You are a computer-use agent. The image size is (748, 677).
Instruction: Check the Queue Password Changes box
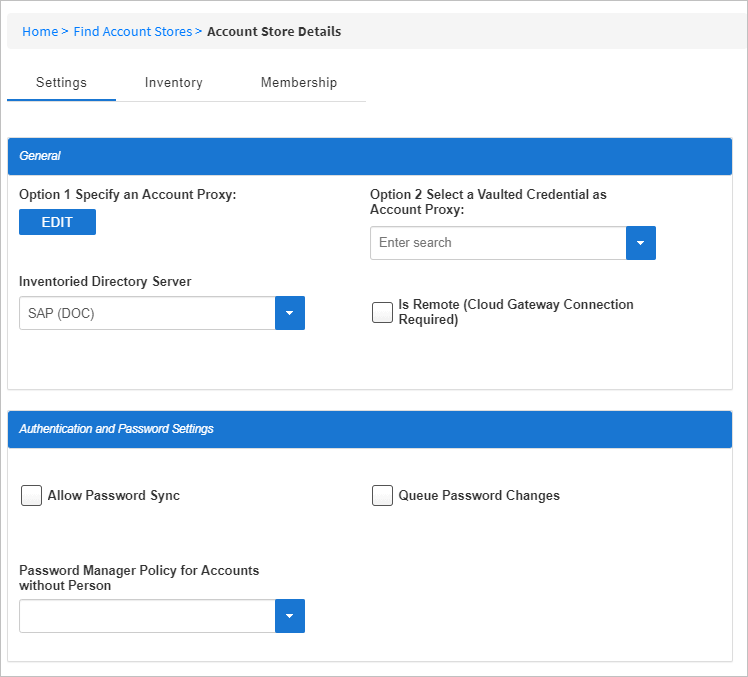pos(382,496)
